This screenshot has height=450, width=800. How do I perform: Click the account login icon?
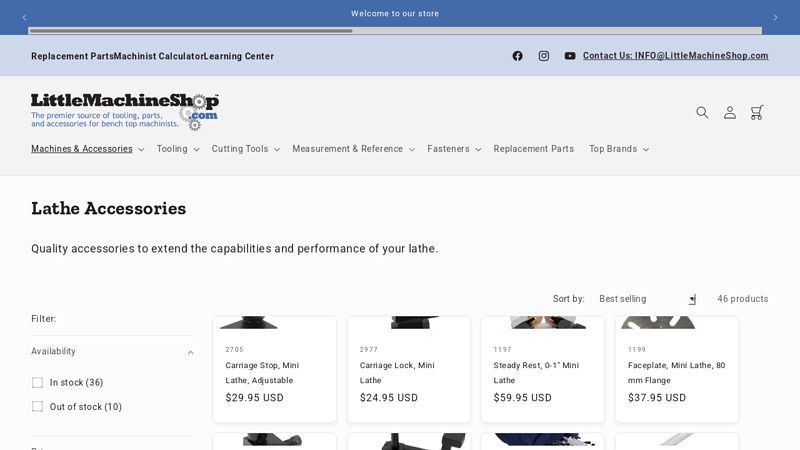click(730, 113)
